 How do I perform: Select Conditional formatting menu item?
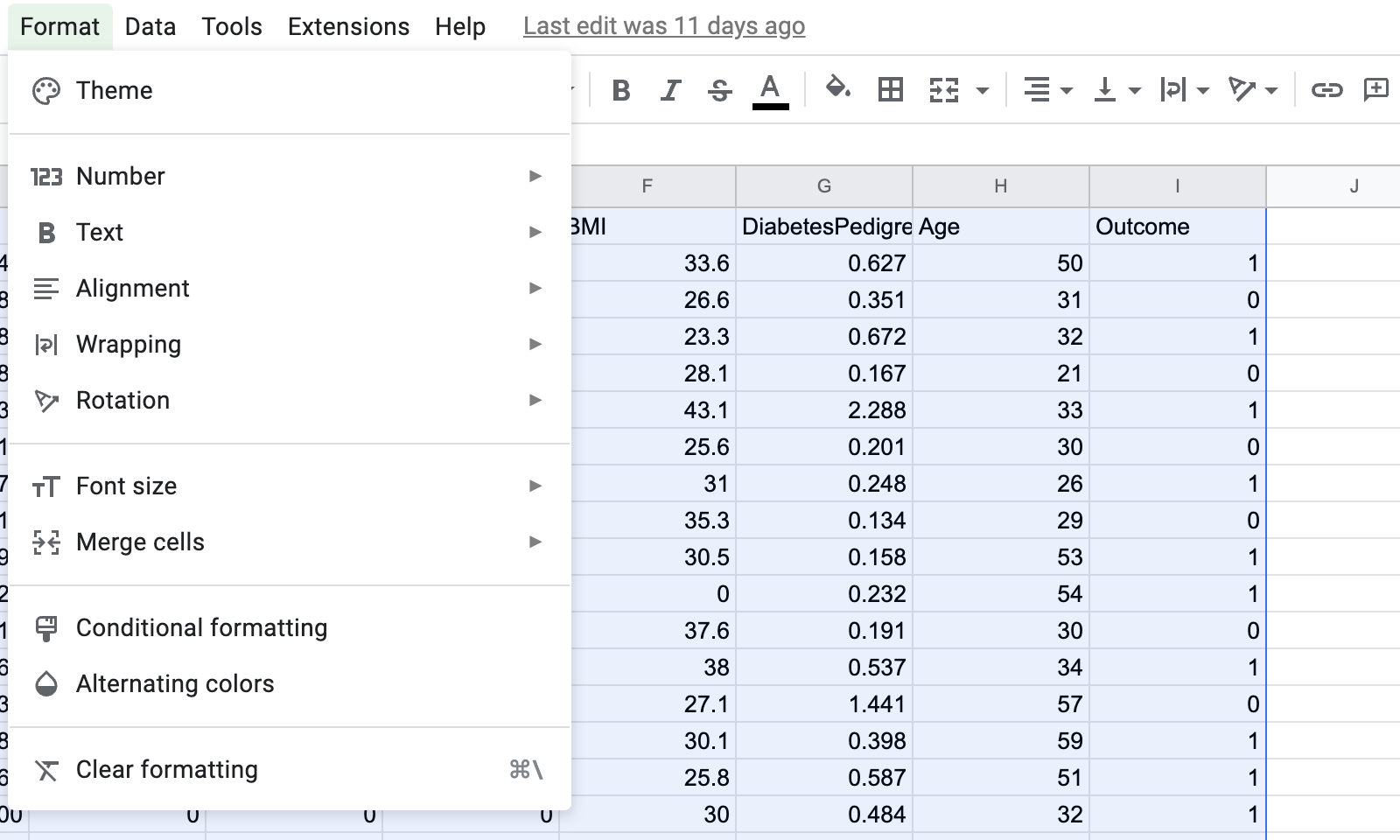[x=201, y=628]
